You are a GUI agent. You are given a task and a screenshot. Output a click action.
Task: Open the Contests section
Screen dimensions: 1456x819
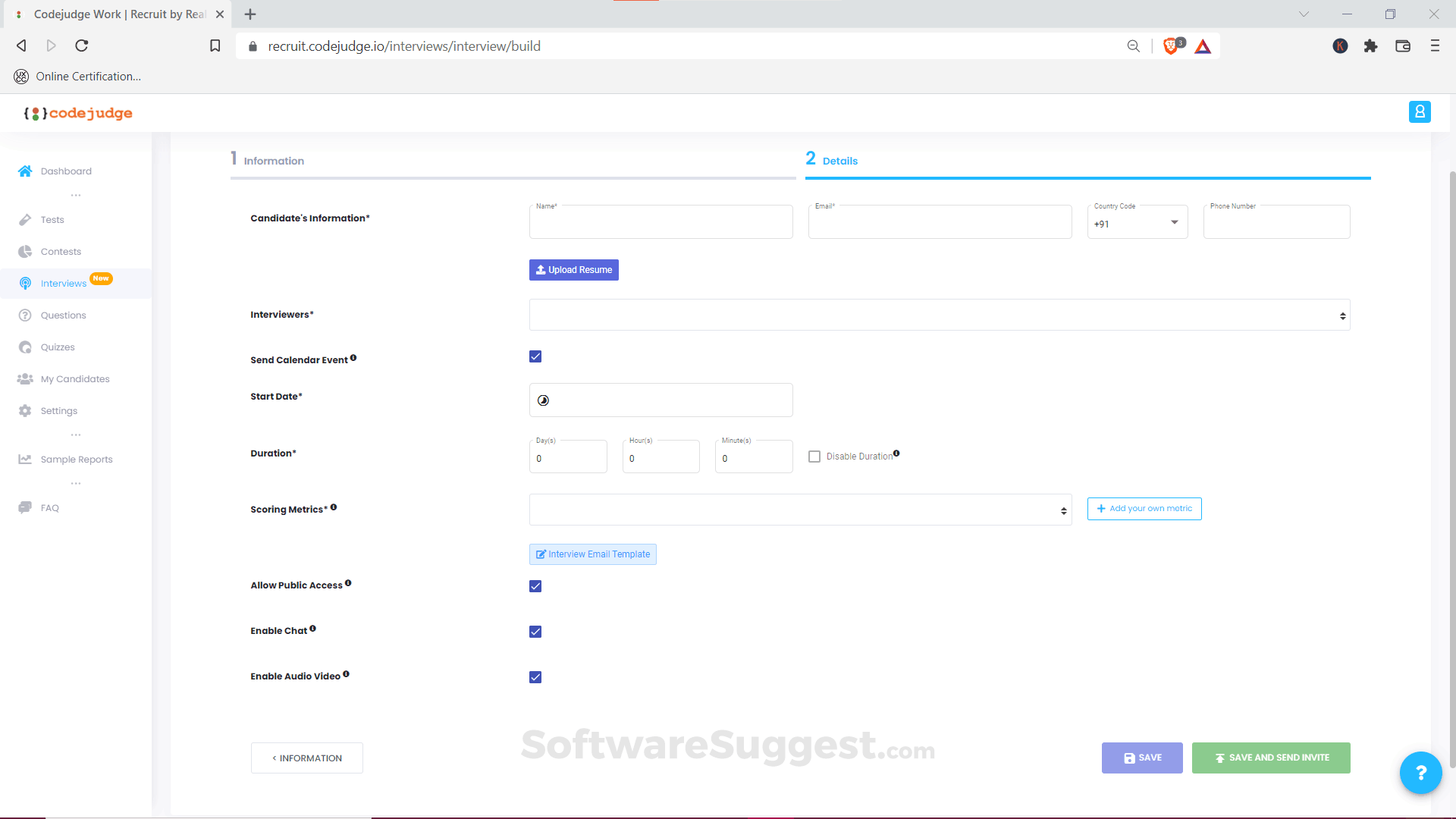pos(61,251)
